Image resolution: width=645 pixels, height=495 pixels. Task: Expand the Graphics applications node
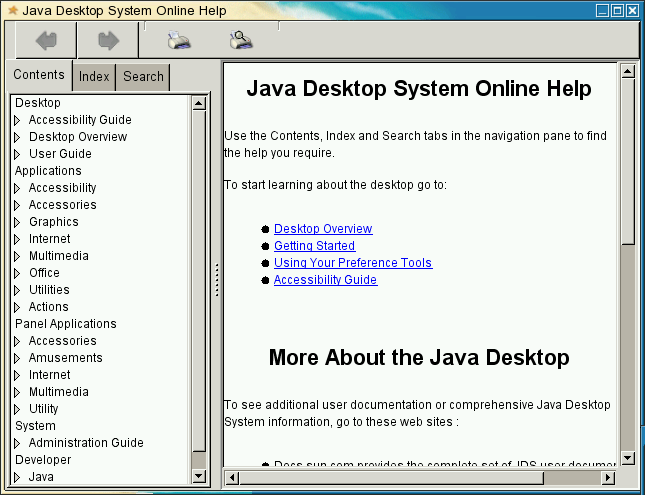17,222
